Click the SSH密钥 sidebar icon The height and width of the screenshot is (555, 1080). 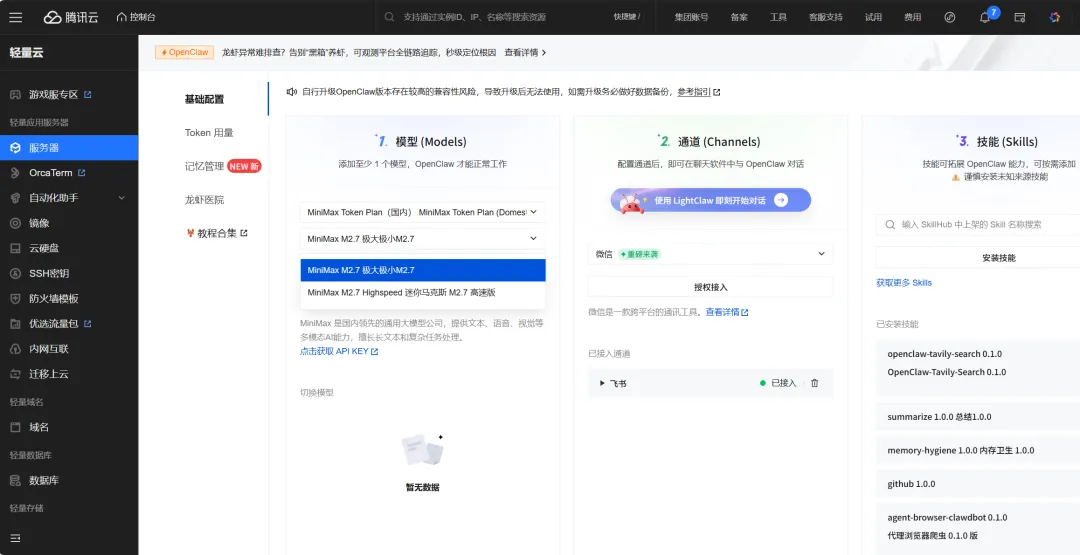(15, 273)
